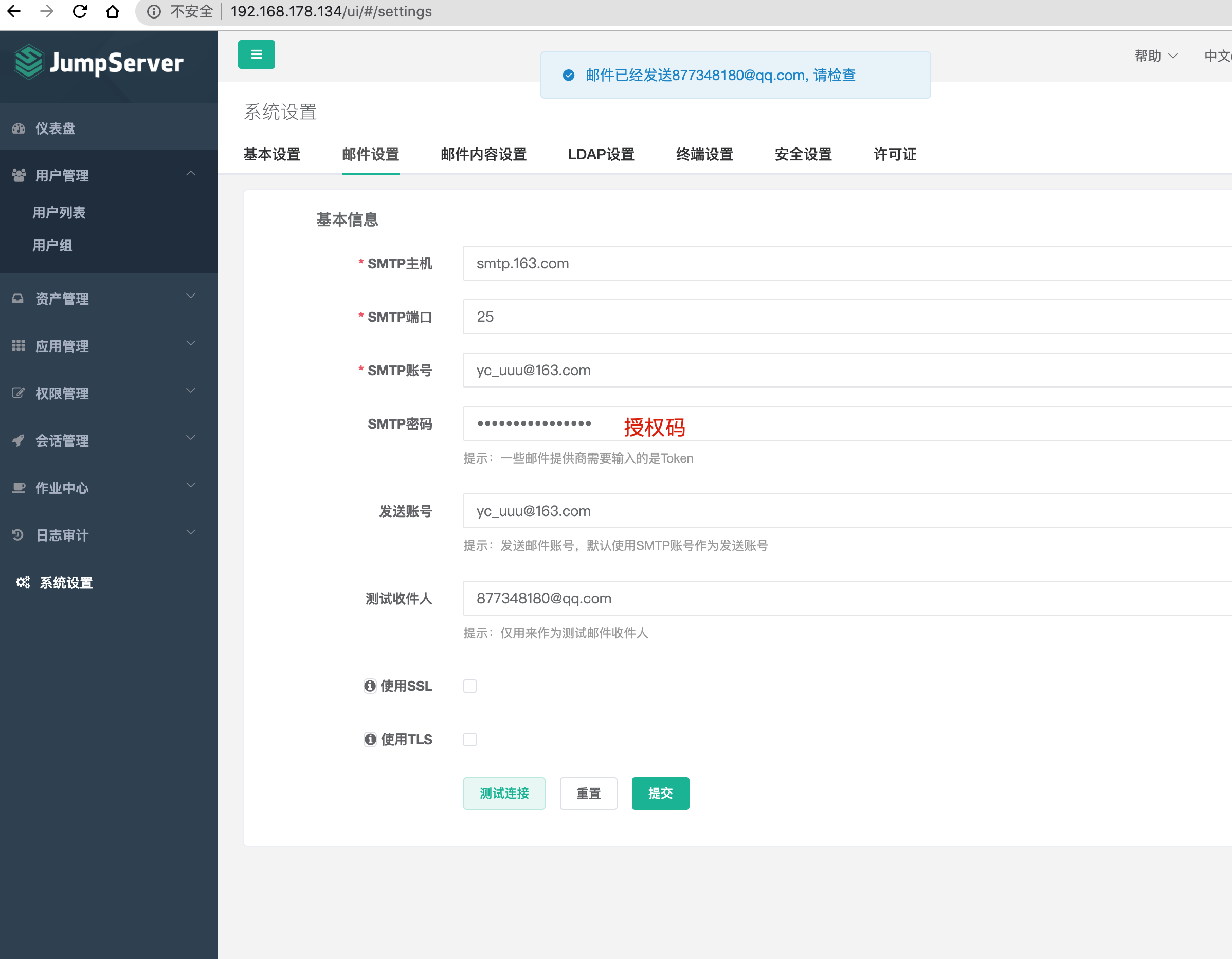Image resolution: width=1232 pixels, height=959 pixels.
Task: Switch to the LDAP设置 tab
Action: click(601, 155)
